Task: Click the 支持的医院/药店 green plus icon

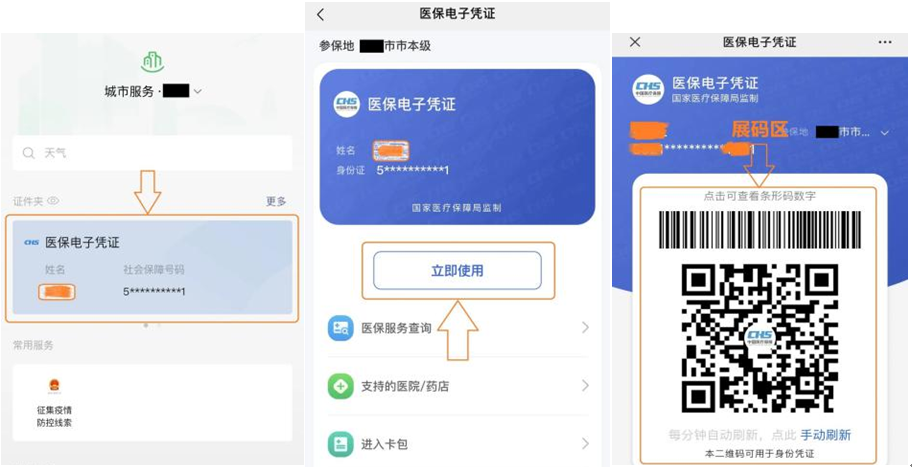Action: click(340, 386)
